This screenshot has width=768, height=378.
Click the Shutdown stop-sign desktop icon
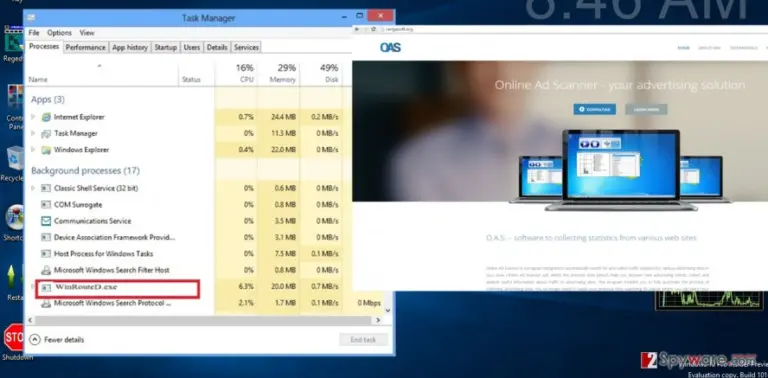pyautogui.click(x=13, y=337)
